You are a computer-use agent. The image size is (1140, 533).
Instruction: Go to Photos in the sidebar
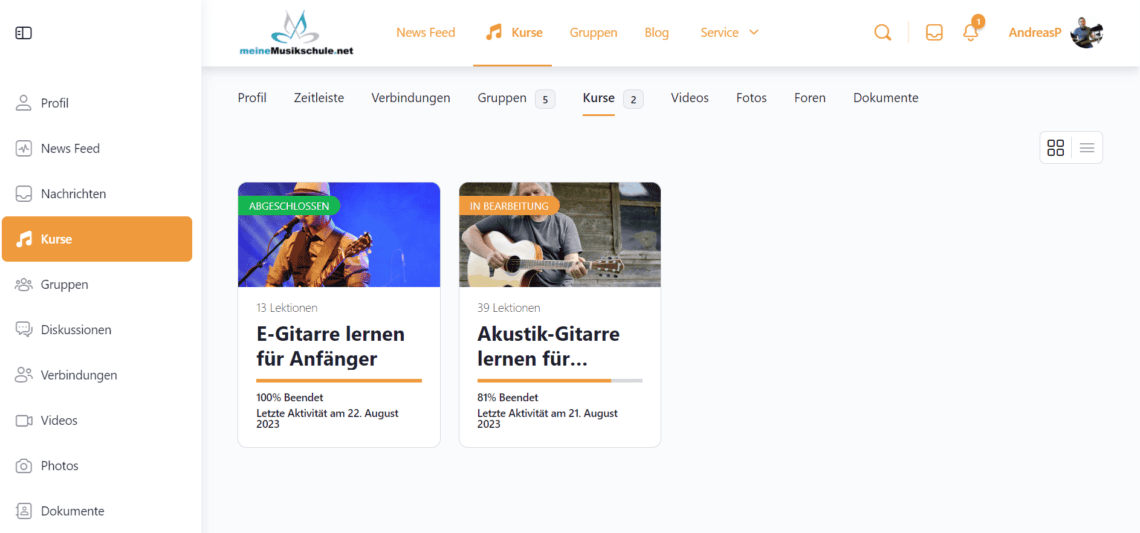point(60,465)
